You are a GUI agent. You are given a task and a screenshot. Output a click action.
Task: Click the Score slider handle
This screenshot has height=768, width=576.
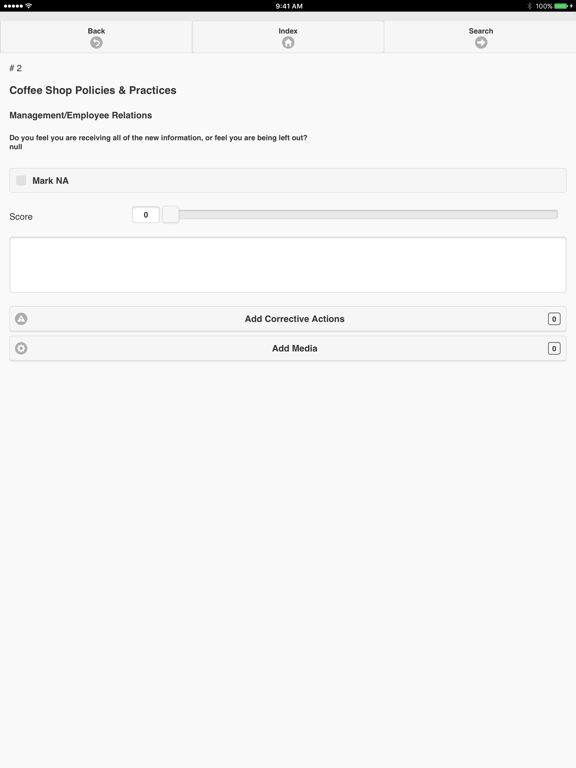pyautogui.click(x=170, y=215)
